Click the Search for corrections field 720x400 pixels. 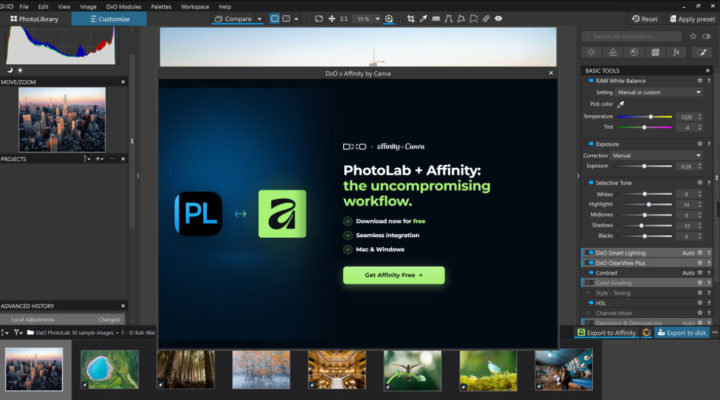(x=632, y=36)
